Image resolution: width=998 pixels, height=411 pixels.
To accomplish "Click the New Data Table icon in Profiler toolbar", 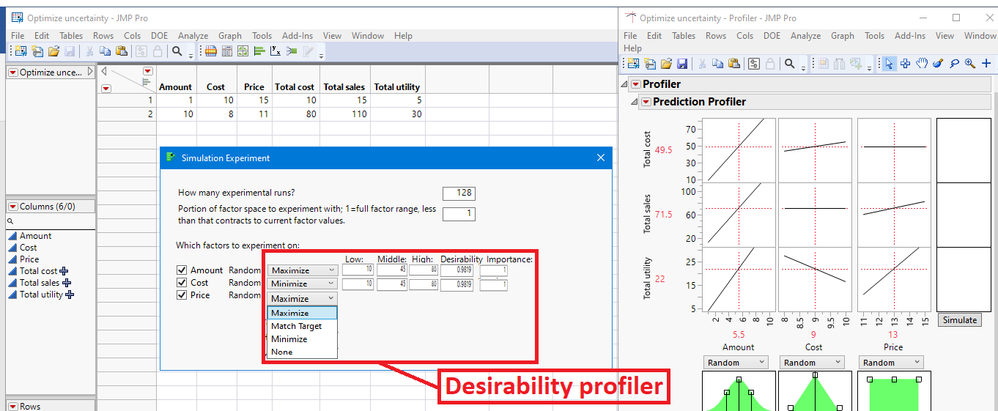I will [x=633, y=64].
